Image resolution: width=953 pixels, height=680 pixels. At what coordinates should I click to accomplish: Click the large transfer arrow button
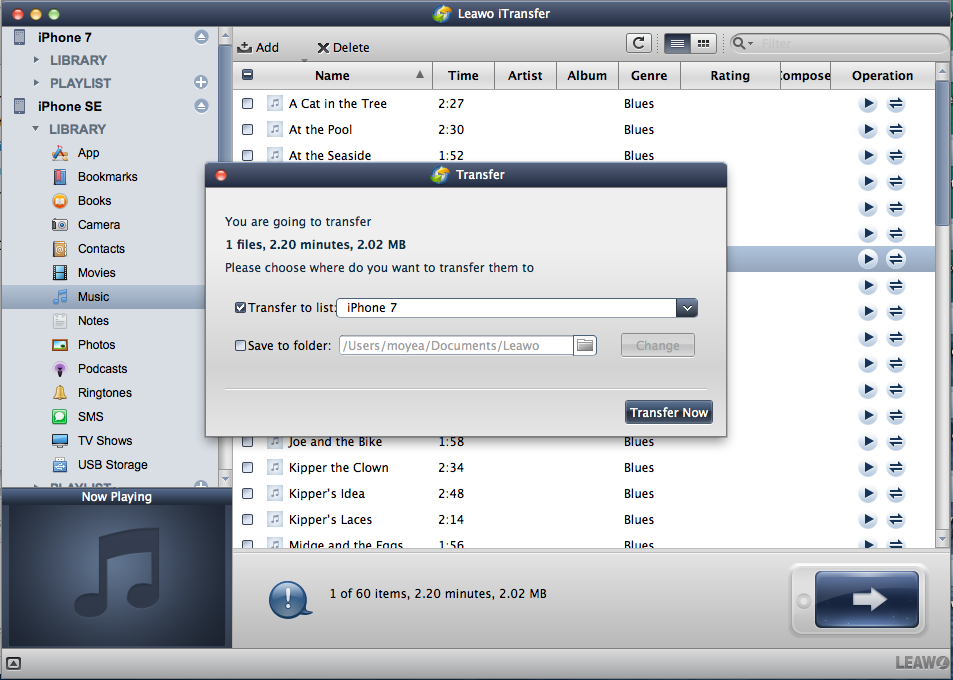point(867,599)
